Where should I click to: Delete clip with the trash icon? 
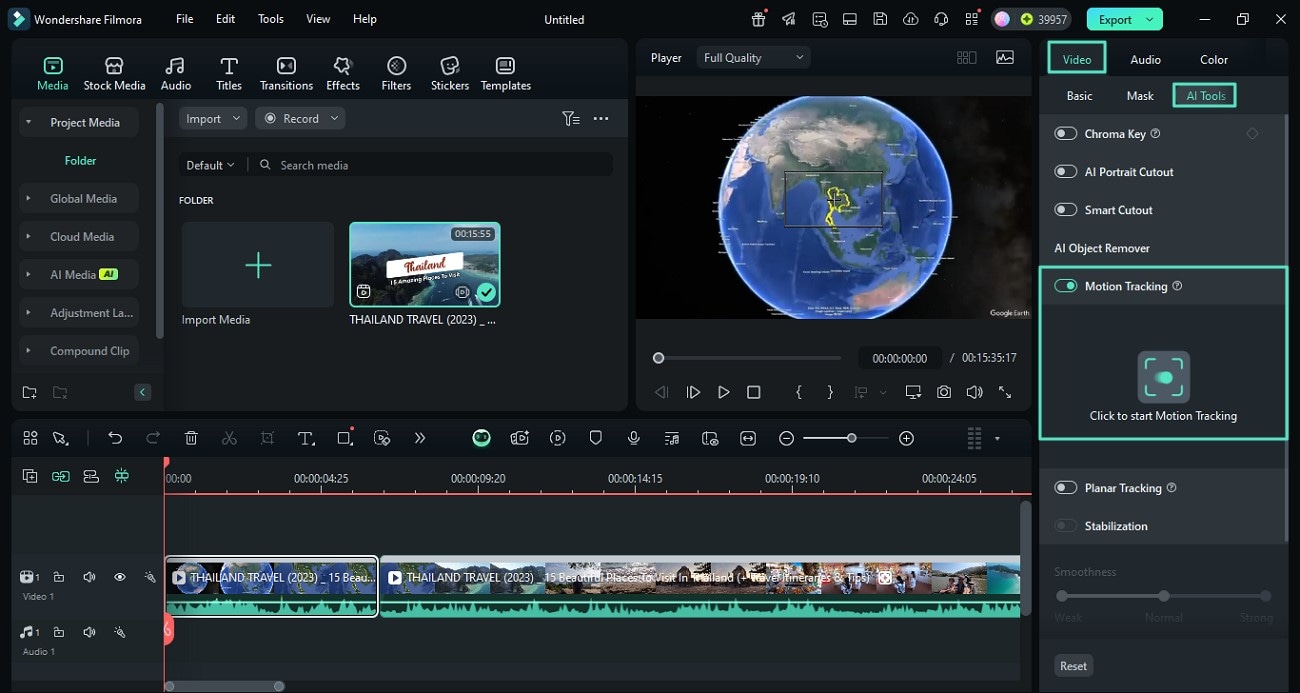[191, 438]
